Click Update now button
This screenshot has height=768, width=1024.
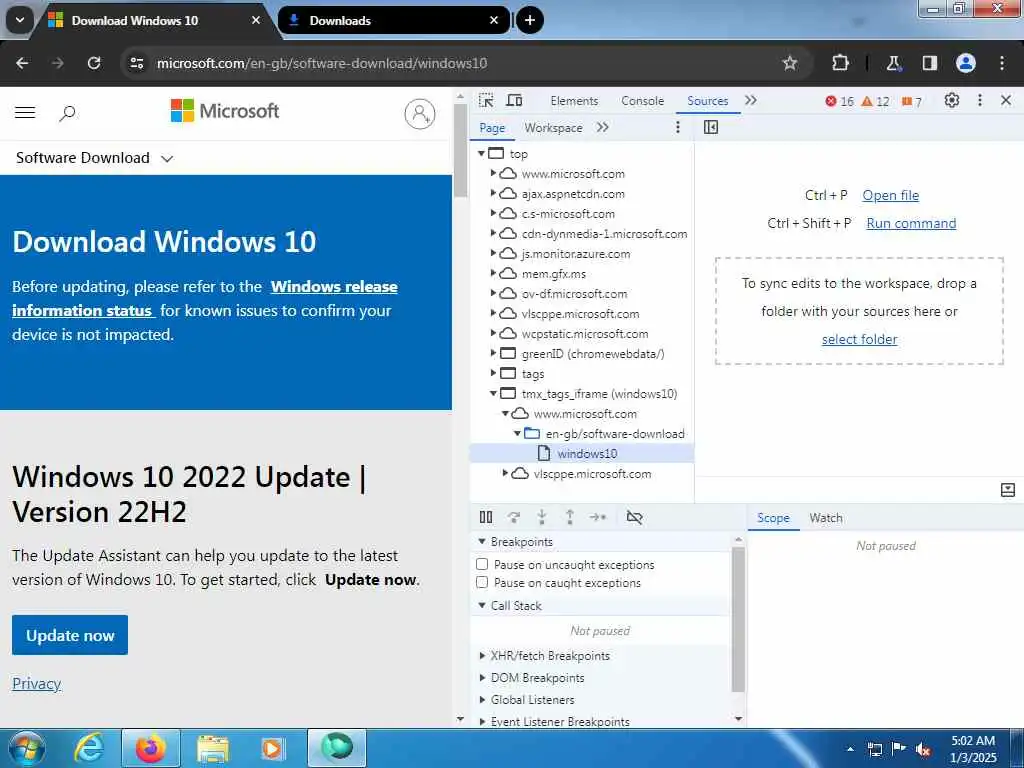click(70, 635)
